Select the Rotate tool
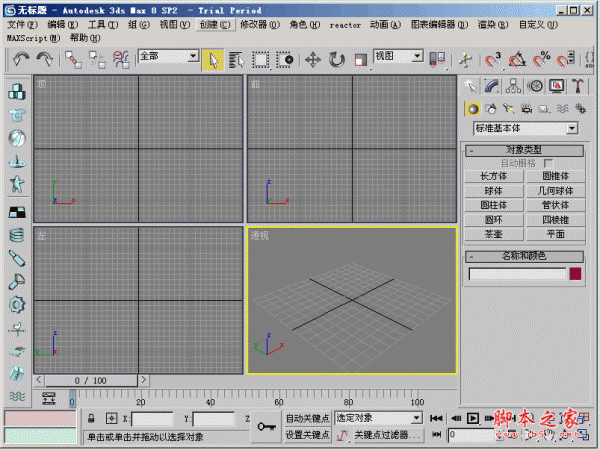Viewport: 600px width, 450px height. [x=337, y=60]
